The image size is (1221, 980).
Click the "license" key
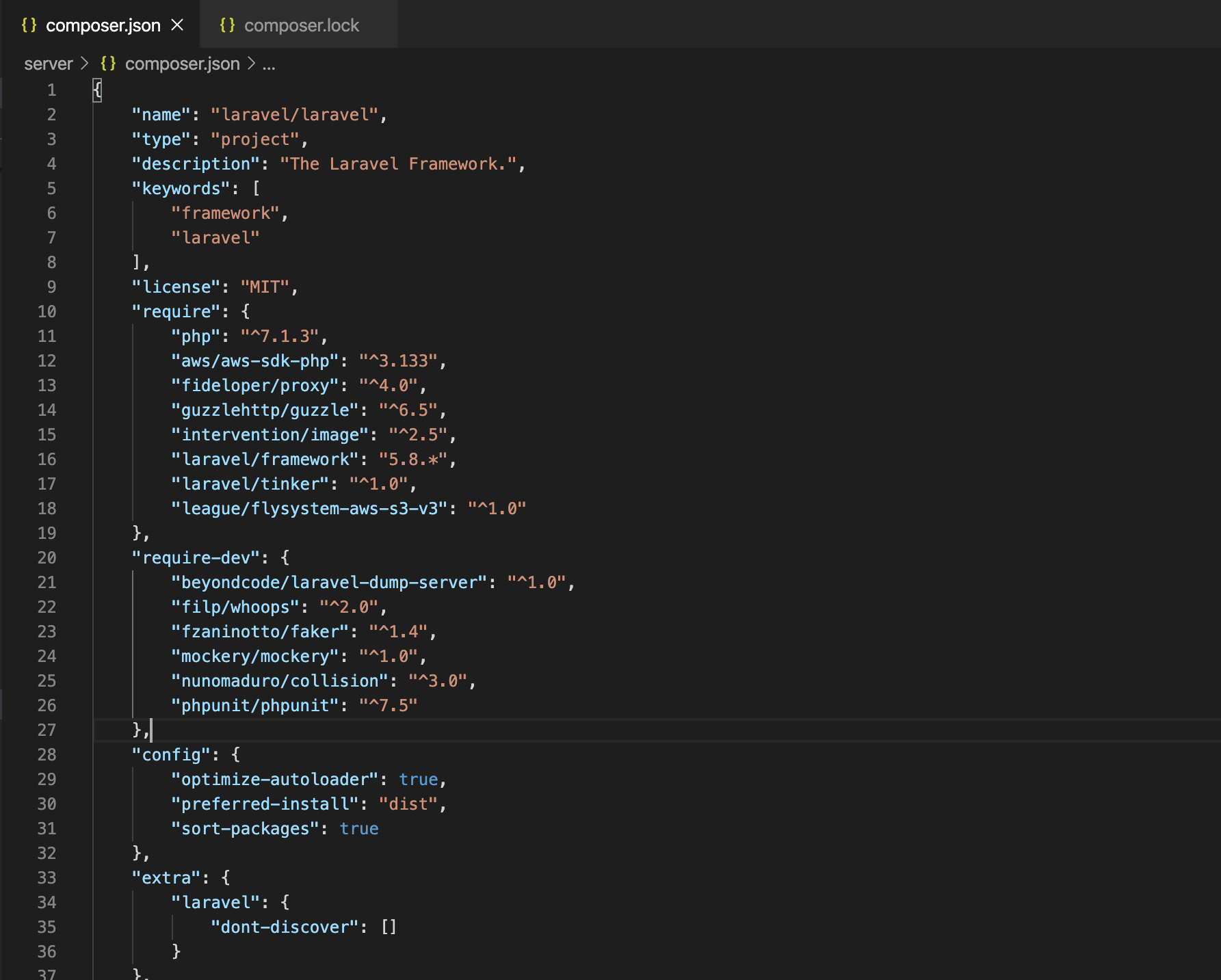(x=176, y=287)
